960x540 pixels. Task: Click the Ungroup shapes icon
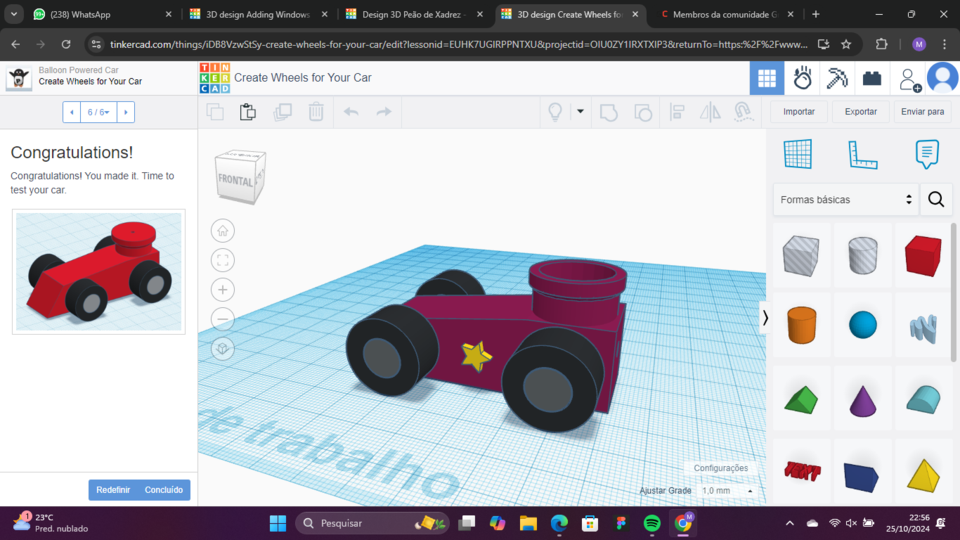tap(642, 112)
